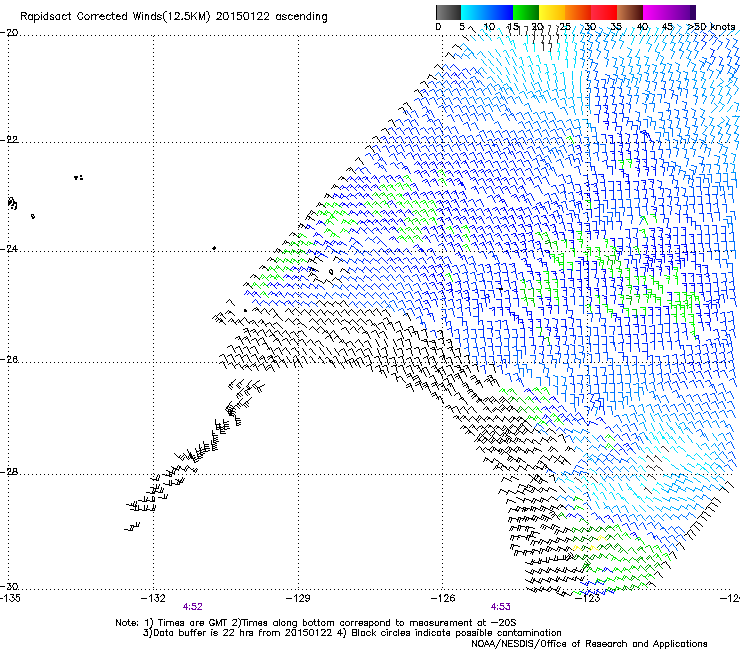Click the -123 longitude axis label
Viewport: 740px width, 650px height.
[x=588, y=598]
